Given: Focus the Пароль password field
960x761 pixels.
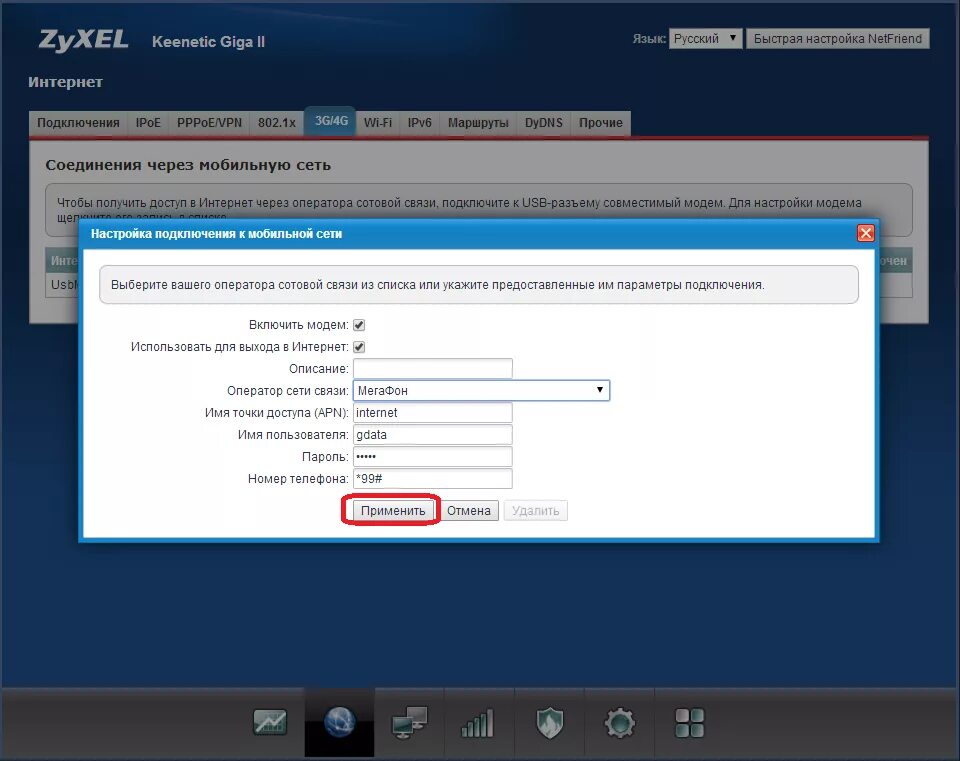Looking at the screenshot, I should click(x=433, y=457).
